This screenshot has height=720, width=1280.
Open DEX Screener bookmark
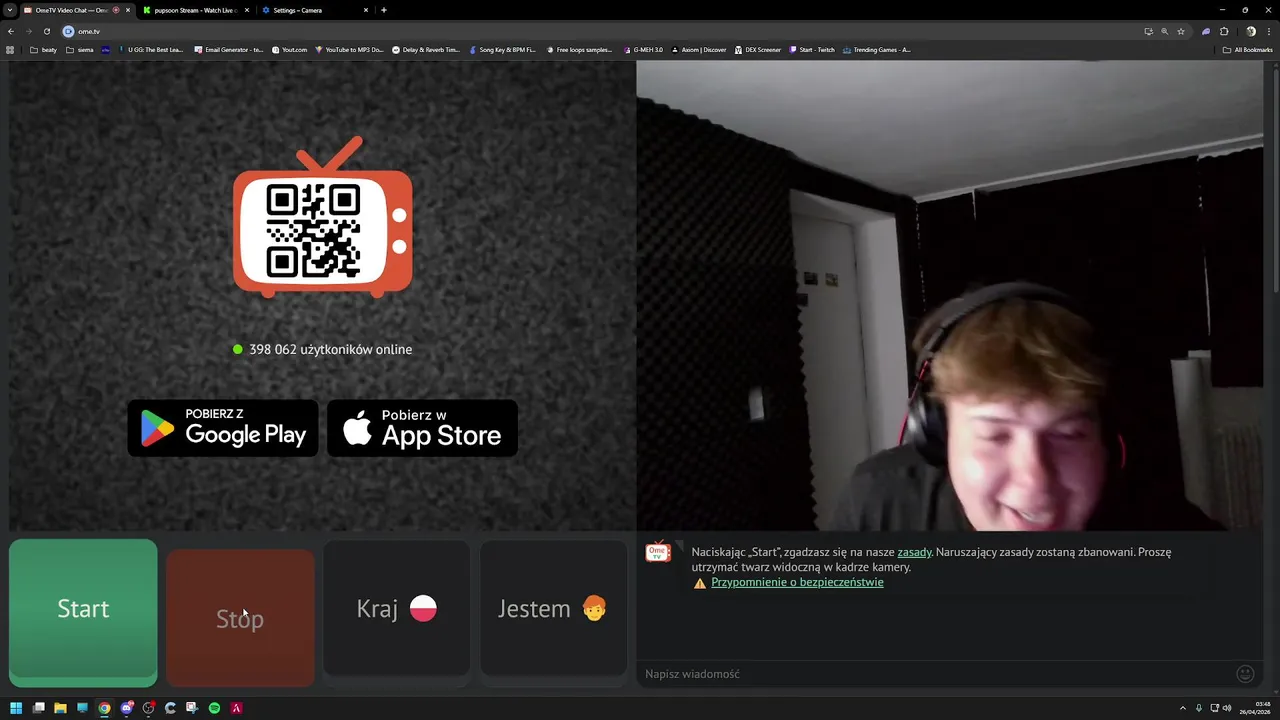[758, 50]
